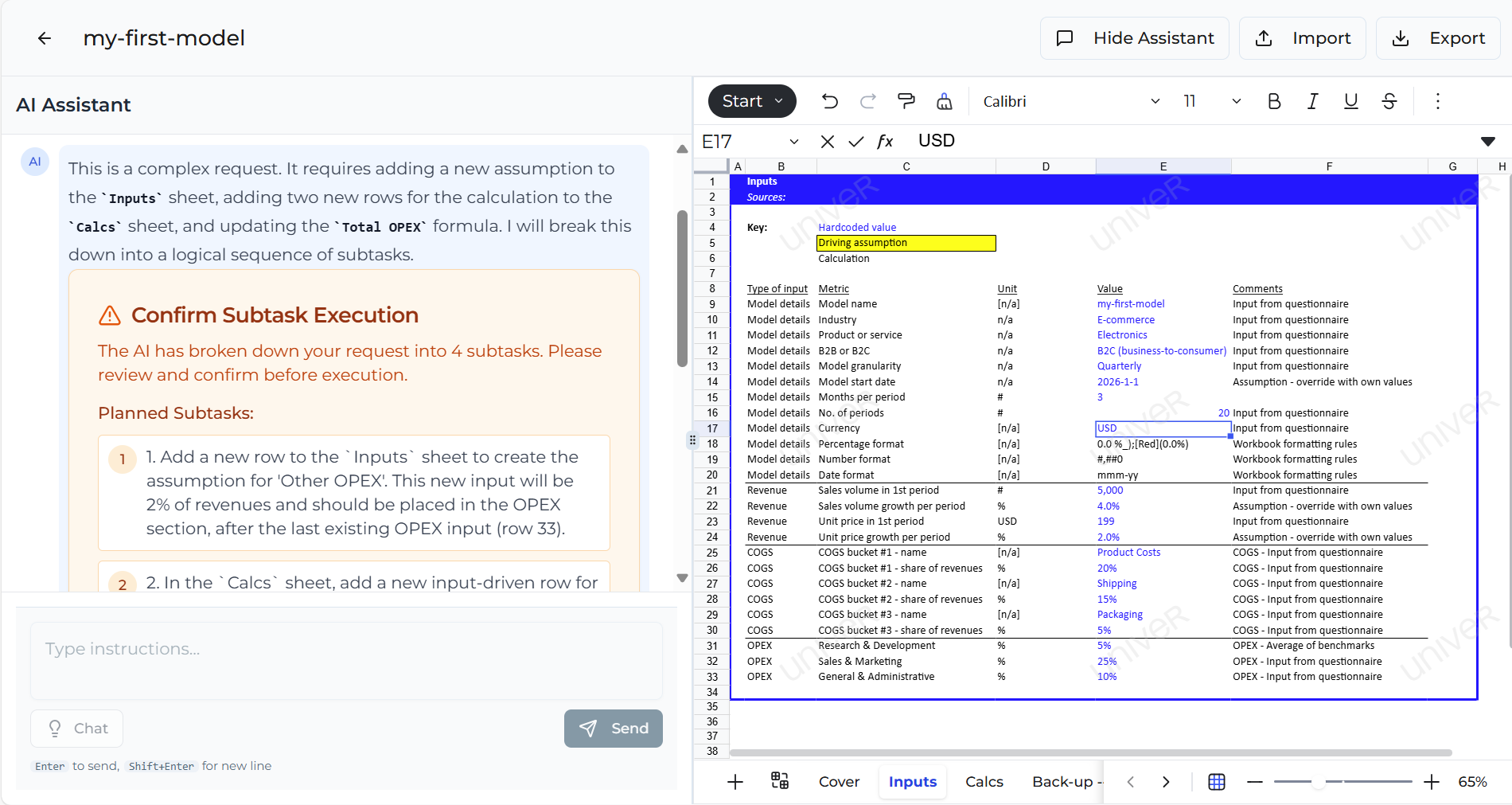
Task: Switch to the Calcs sheet tab
Action: point(984,782)
